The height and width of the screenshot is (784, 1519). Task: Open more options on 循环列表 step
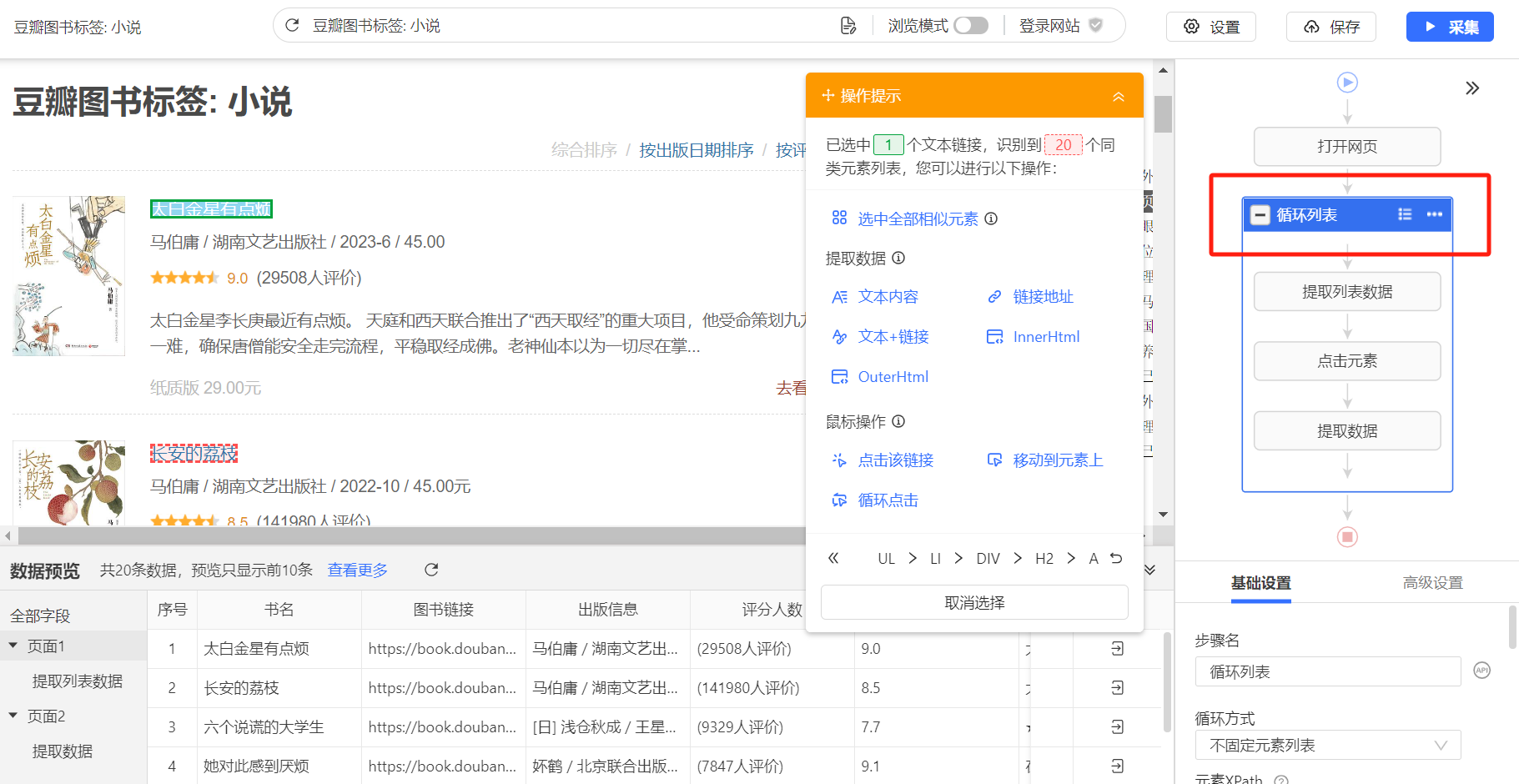(1435, 214)
